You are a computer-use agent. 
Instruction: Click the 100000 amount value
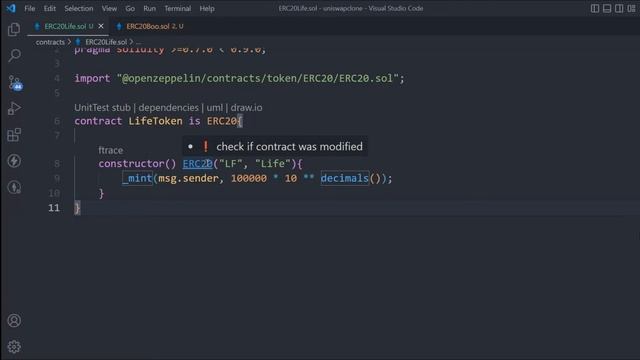point(249,178)
